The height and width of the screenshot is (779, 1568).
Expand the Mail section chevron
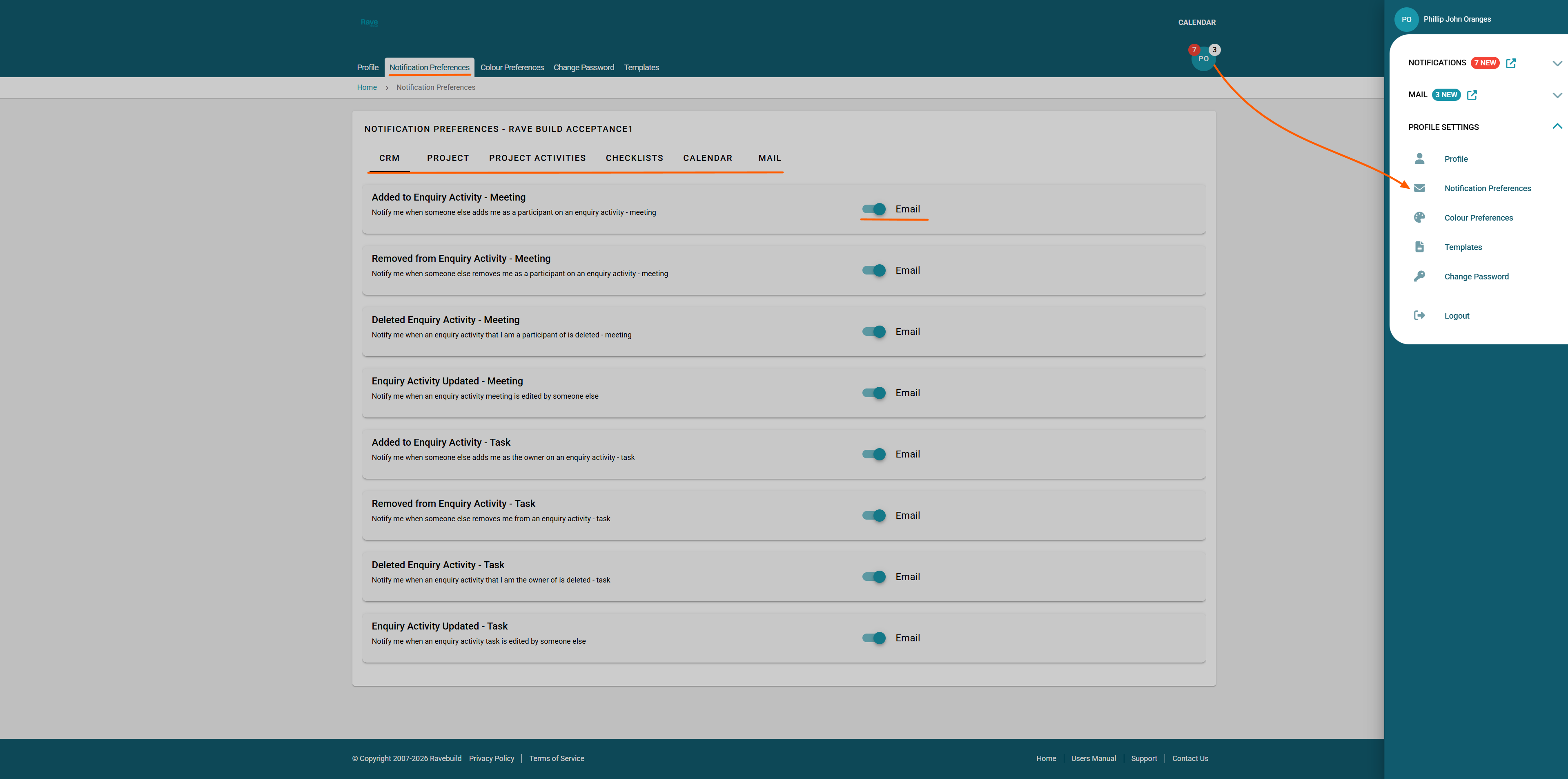[1557, 95]
